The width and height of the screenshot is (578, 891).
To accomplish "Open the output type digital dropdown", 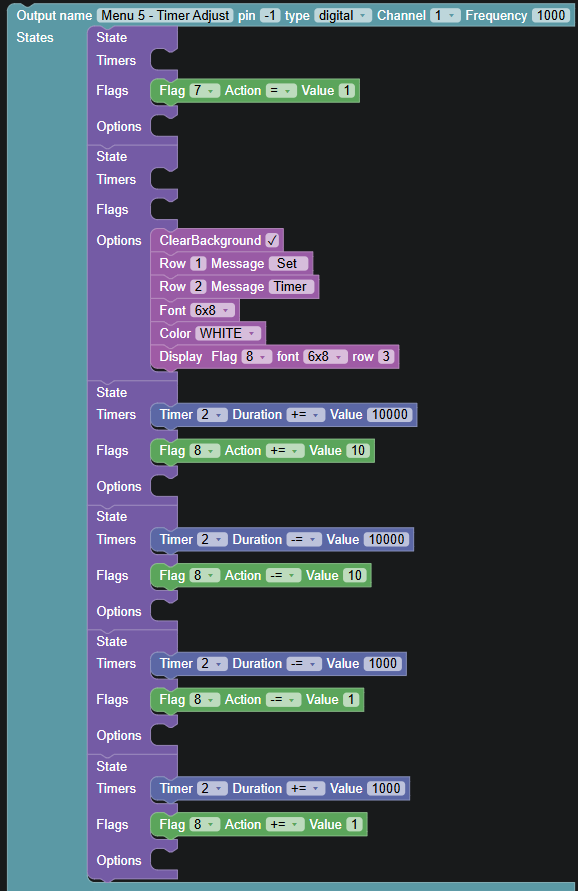I will pyautogui.click(x=343, y=15).
